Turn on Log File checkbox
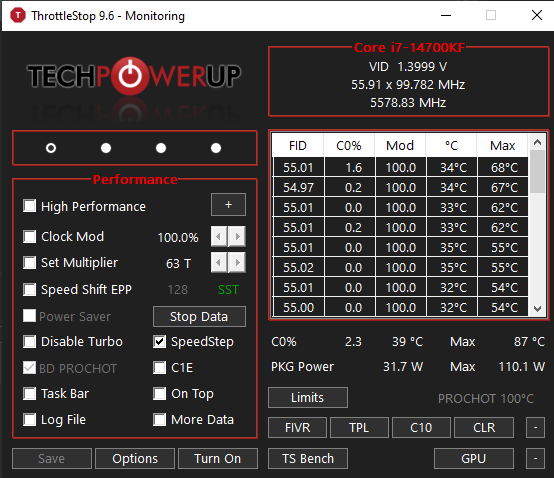 click(29, 420)
